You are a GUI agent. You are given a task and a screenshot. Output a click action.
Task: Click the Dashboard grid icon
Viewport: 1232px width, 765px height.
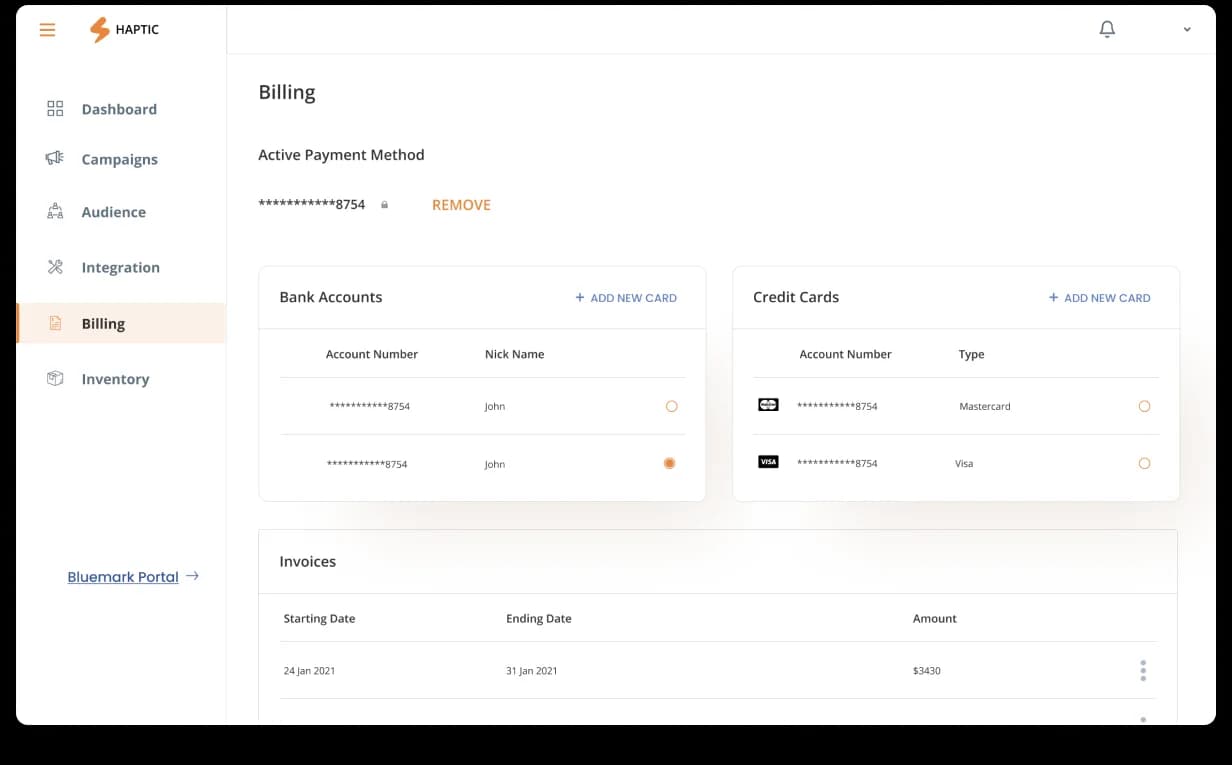(55, 109)
